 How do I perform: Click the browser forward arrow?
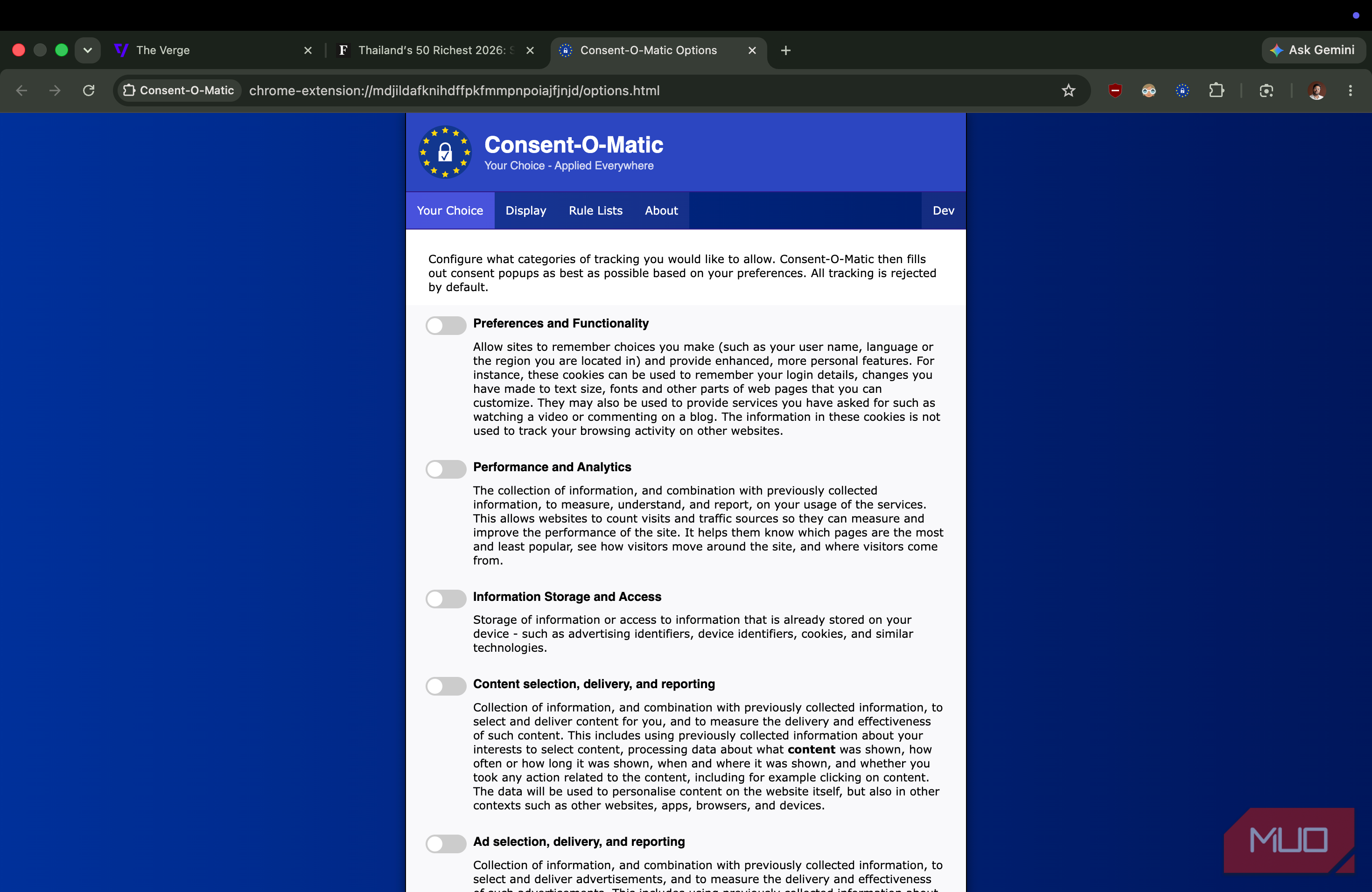(55, 91)
